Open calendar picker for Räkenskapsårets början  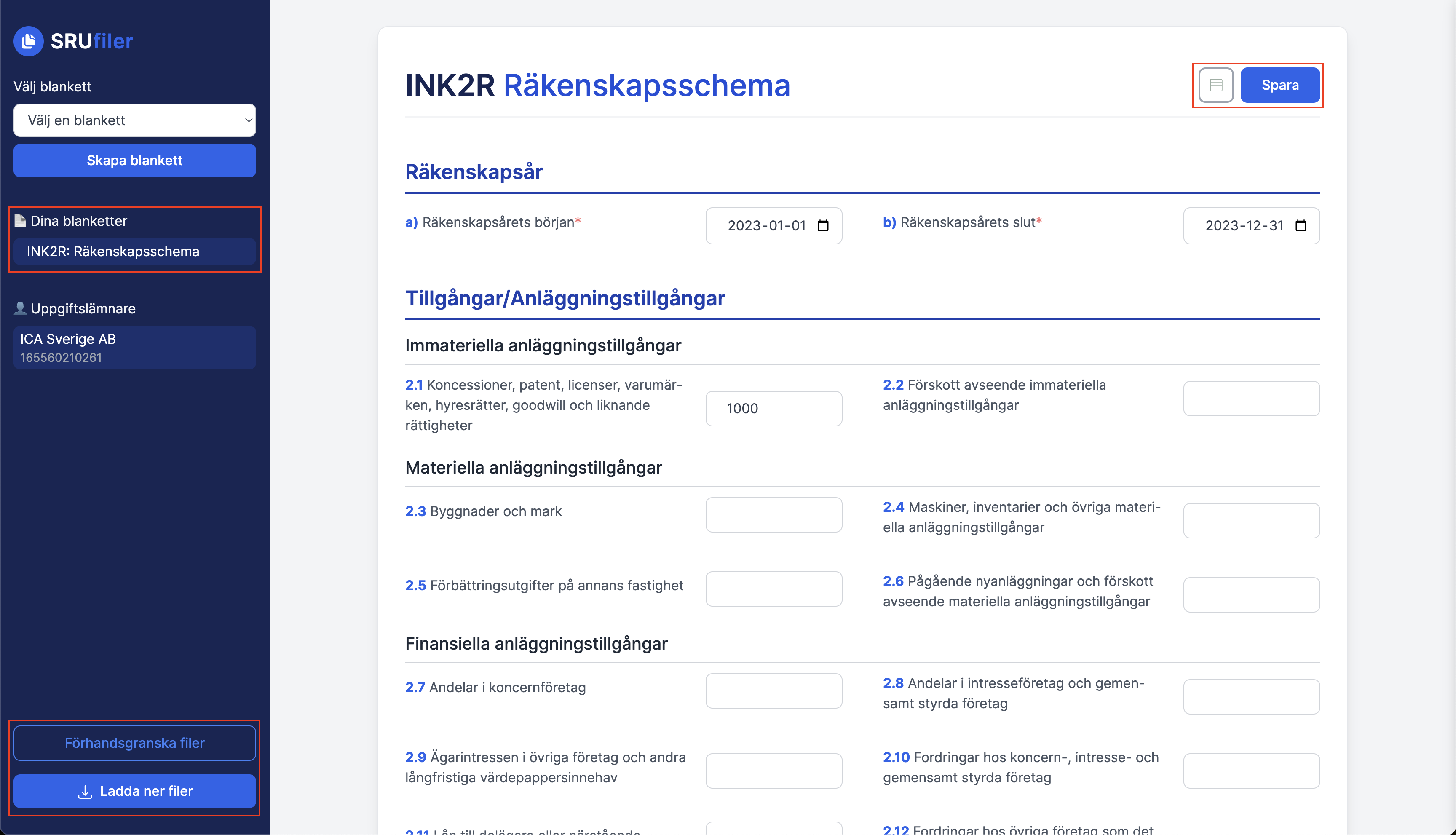pos(823,225)
